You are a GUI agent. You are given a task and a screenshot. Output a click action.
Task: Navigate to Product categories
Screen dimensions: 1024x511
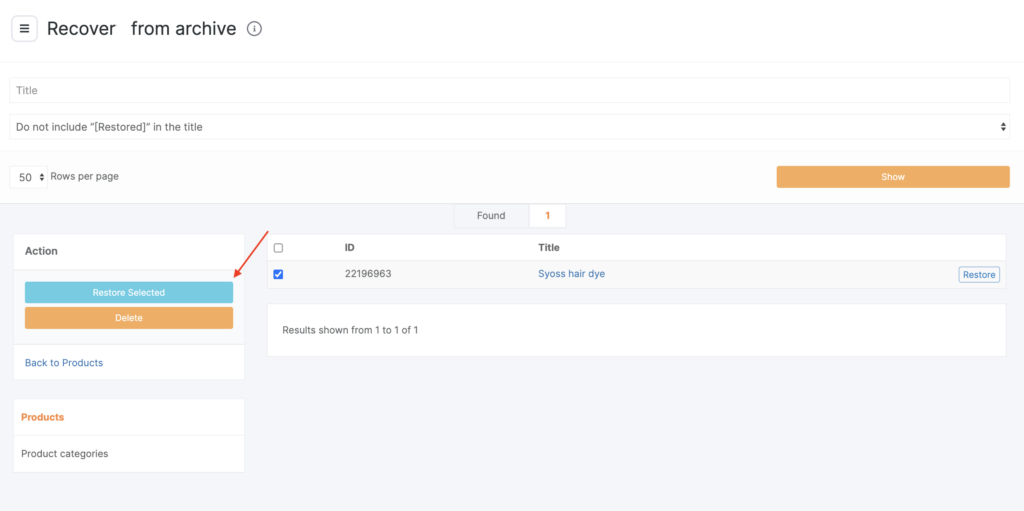[65, 454]
